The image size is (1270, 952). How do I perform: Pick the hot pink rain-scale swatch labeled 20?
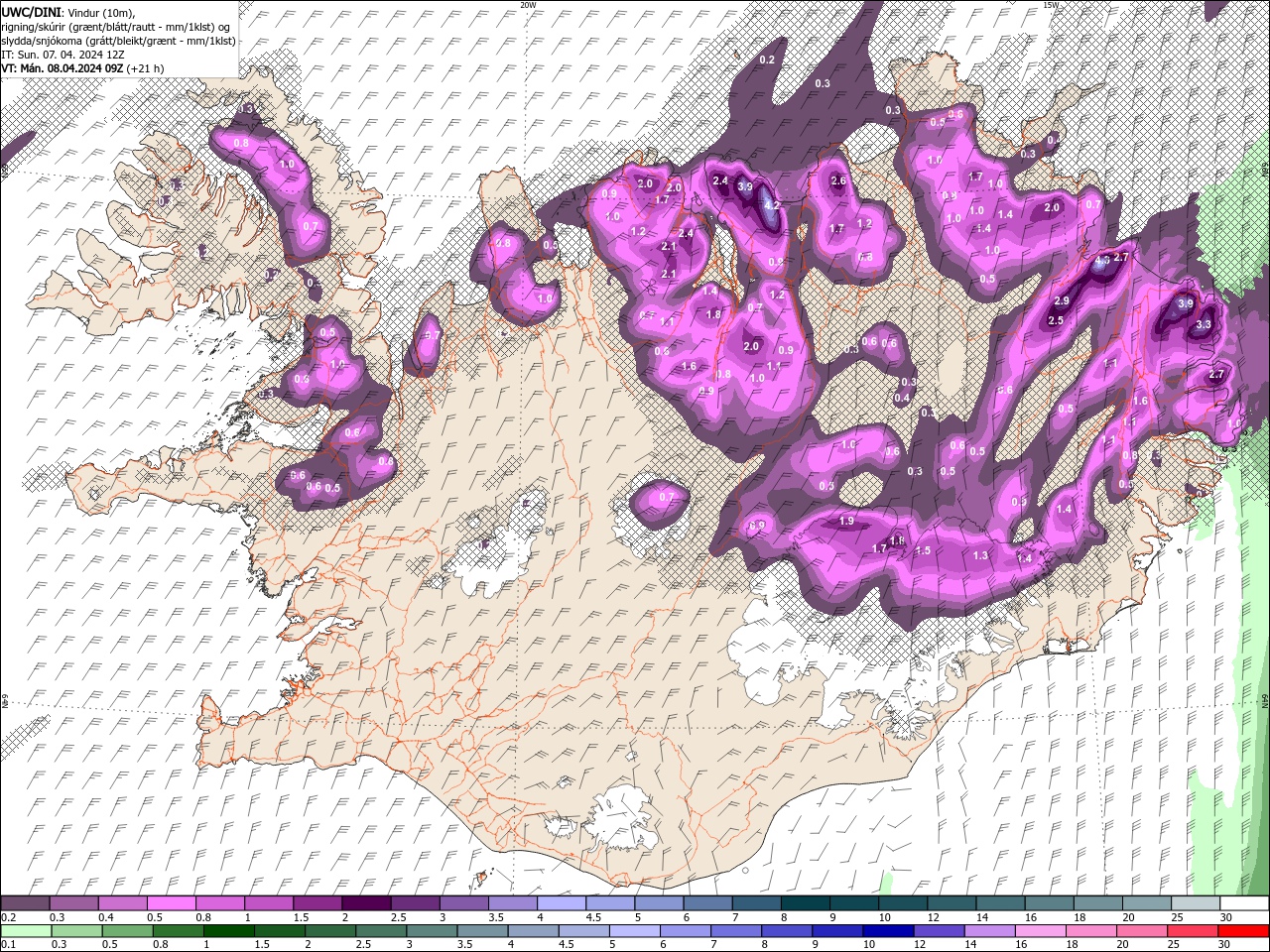[x=1142, y=931]
